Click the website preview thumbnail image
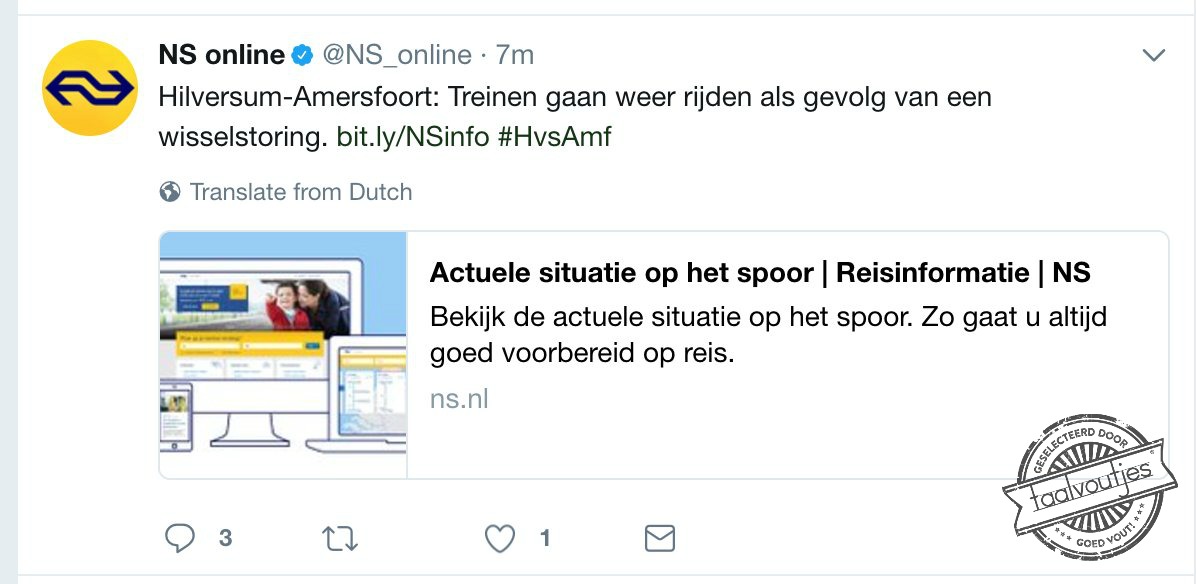This screenshot has height=584, width=1196. coord(282,353)
